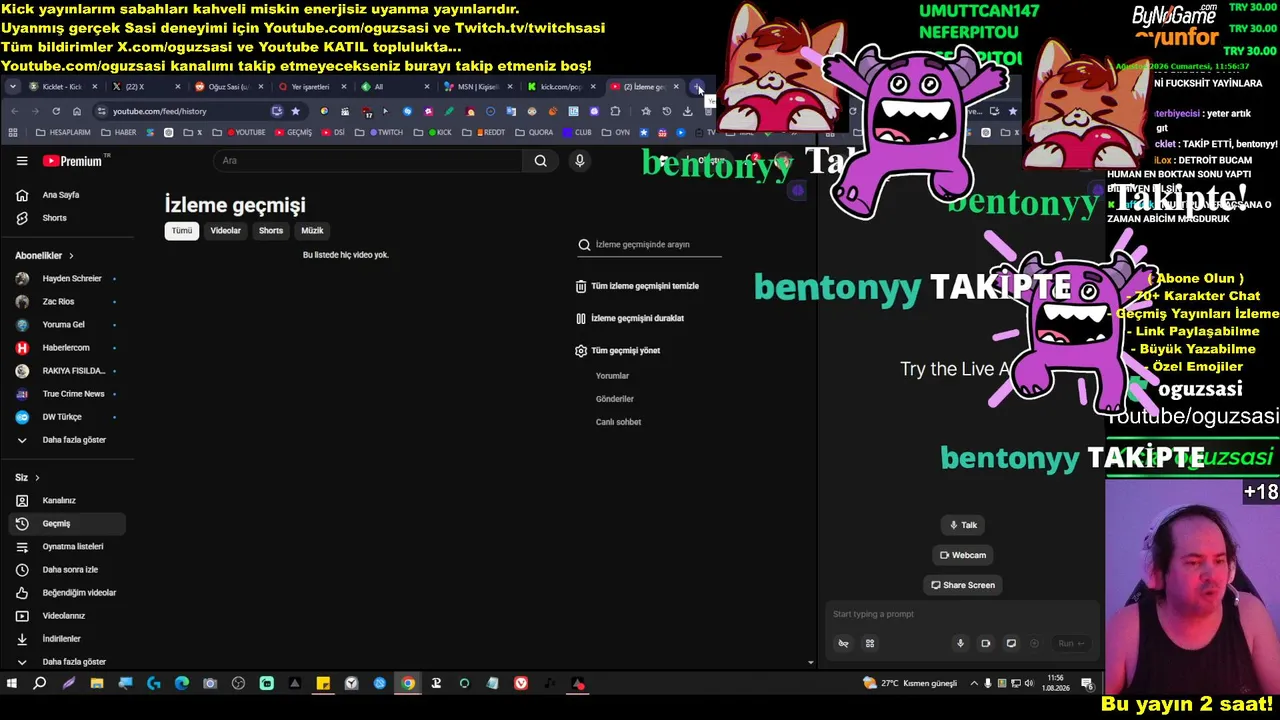
Task: Open the True Crime News channel
Action: click(68, 394)
